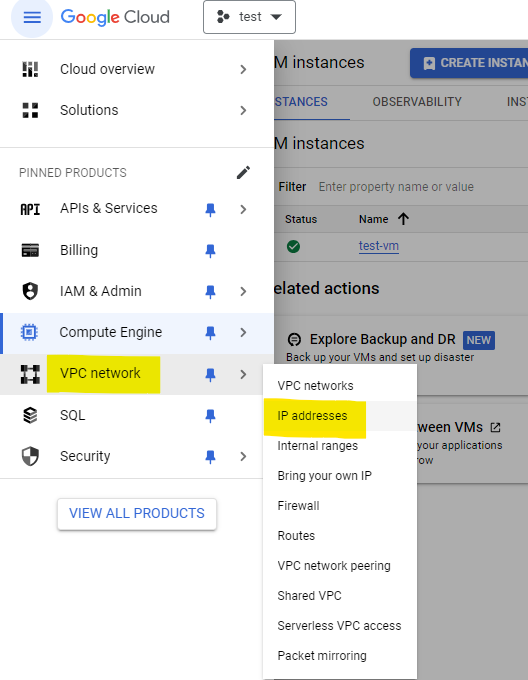Expand the IAM & Admin chevron
The height and width of the screenshot is (680, 528).
(243, 291)
